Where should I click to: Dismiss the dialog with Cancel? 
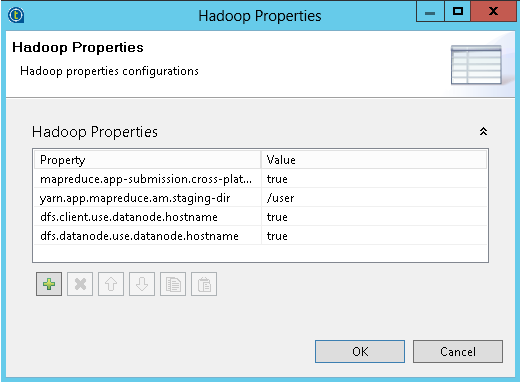click(x=458, y=351)
